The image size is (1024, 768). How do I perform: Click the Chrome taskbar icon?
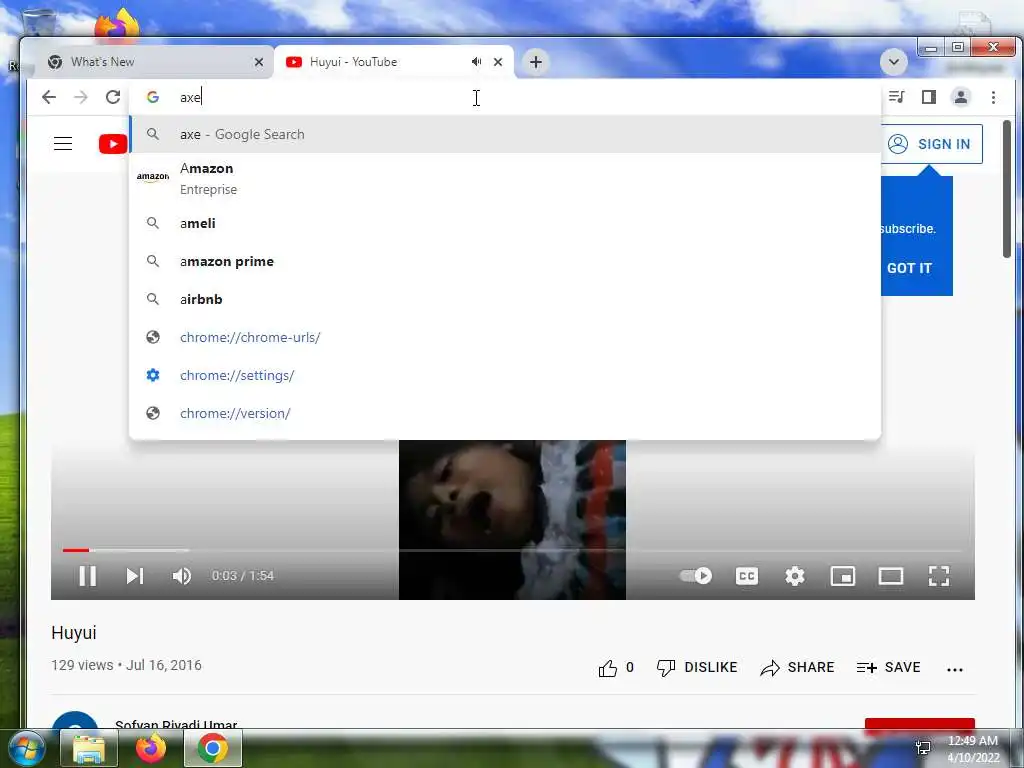213,748
